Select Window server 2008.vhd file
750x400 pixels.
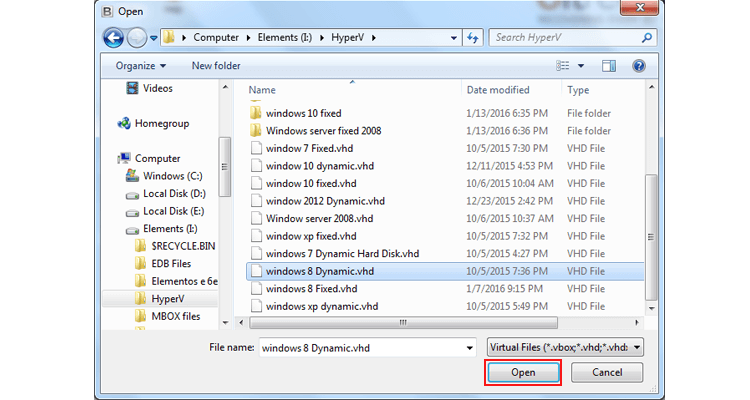pyautogui.click(x=320, y=219)
